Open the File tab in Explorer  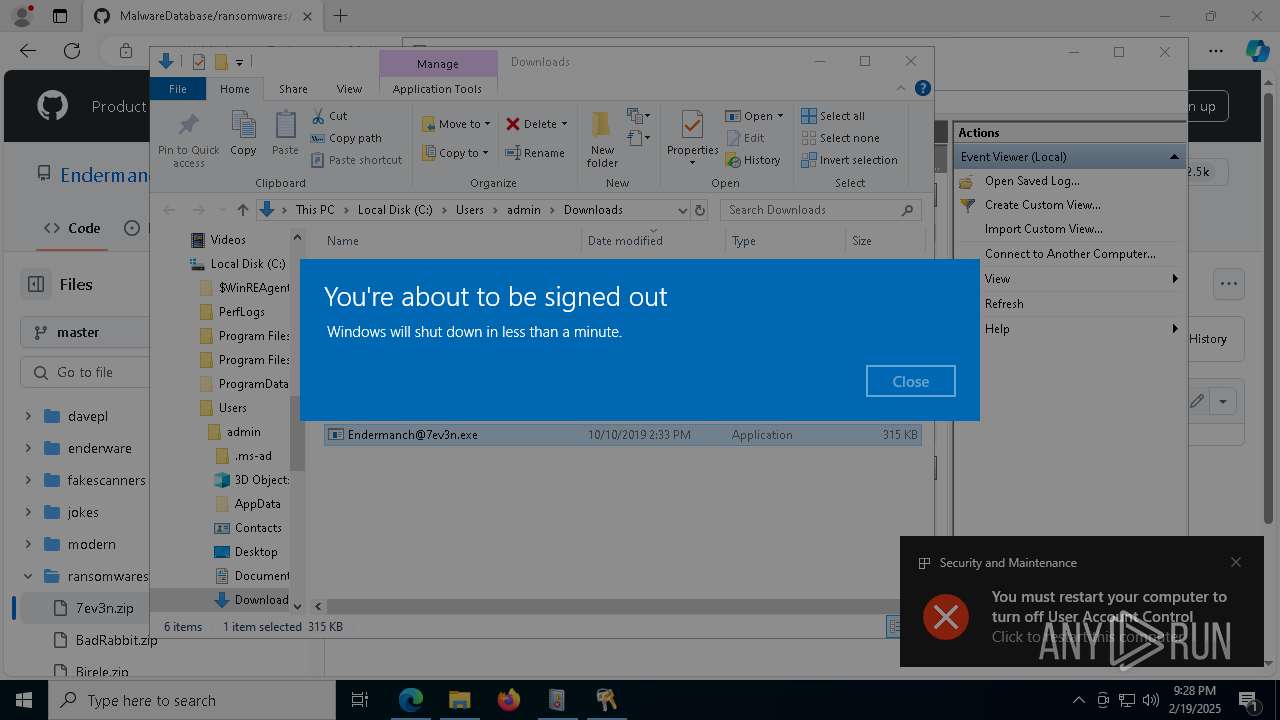(x=178, y=89)
